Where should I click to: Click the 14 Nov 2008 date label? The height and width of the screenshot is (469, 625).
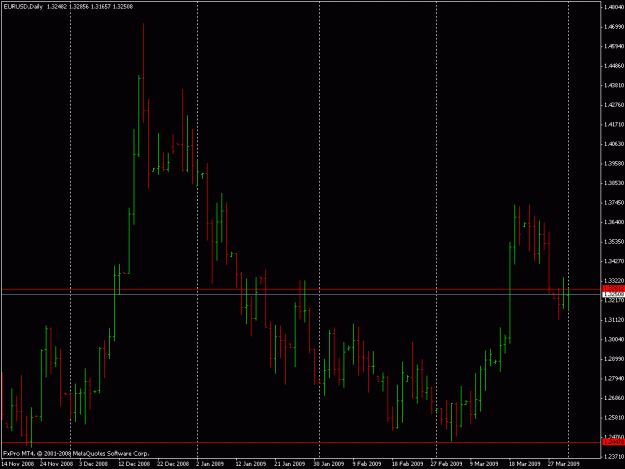tap(18, 464)
